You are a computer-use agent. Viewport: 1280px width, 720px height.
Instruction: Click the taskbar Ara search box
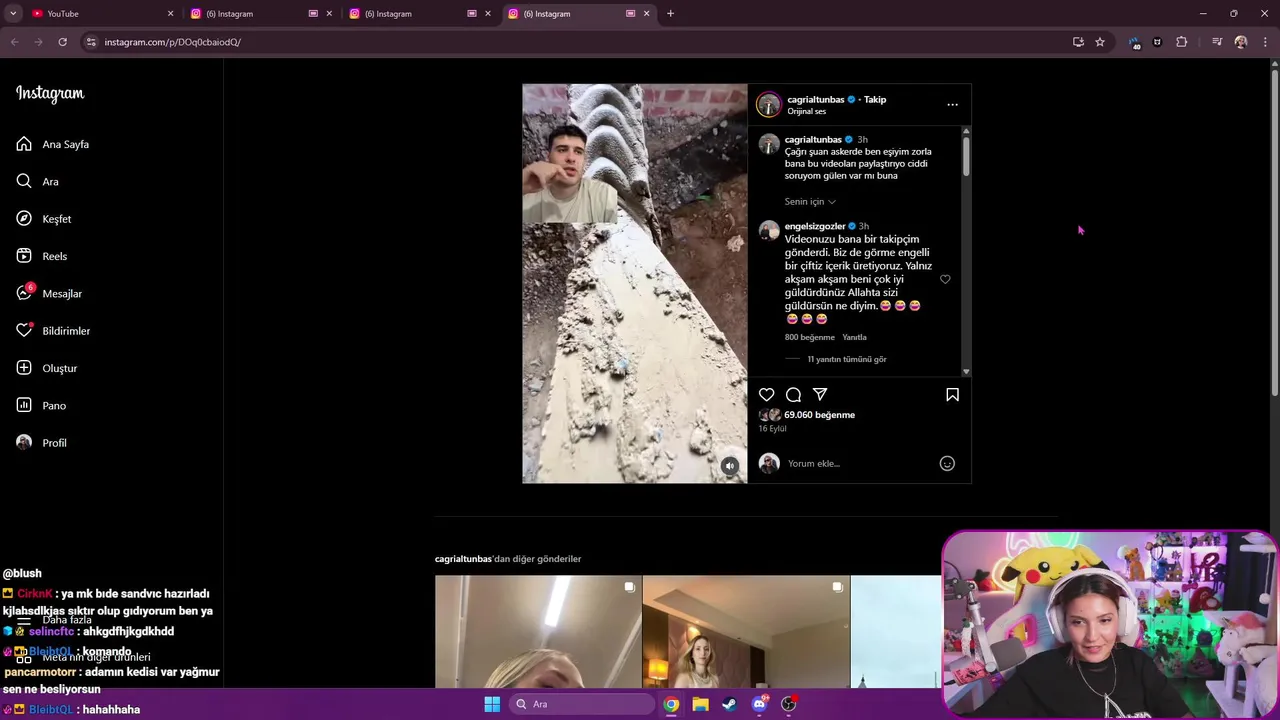[x=581, y=704]
